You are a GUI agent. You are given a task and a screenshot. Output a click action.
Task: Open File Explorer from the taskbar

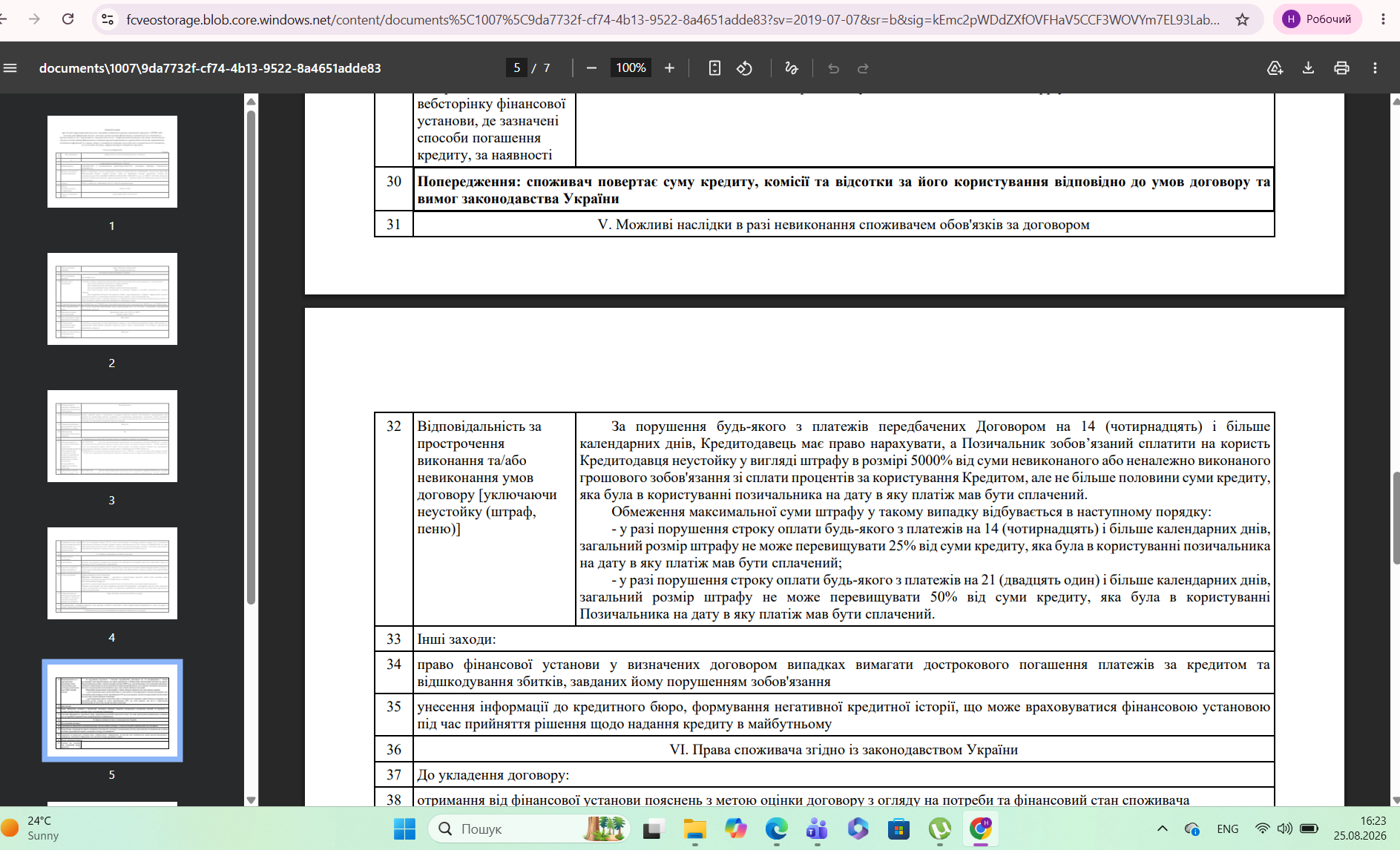click(x=694, y=828)
